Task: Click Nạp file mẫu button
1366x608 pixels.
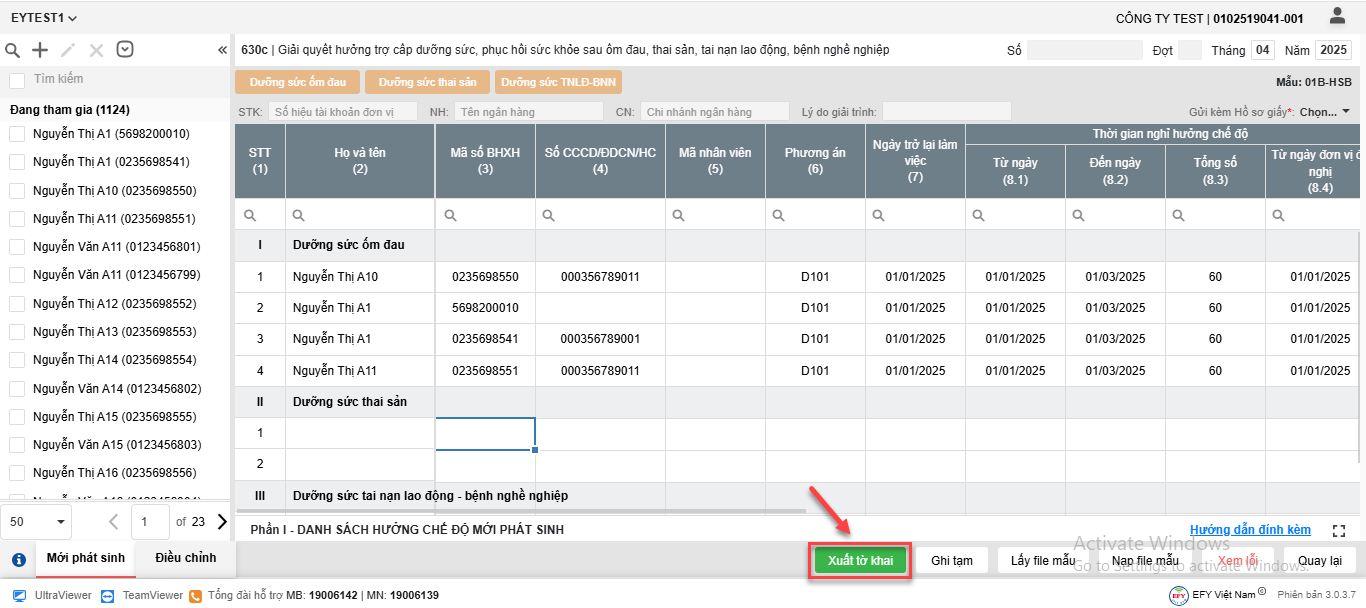Action: click(x=1145, y=561)
